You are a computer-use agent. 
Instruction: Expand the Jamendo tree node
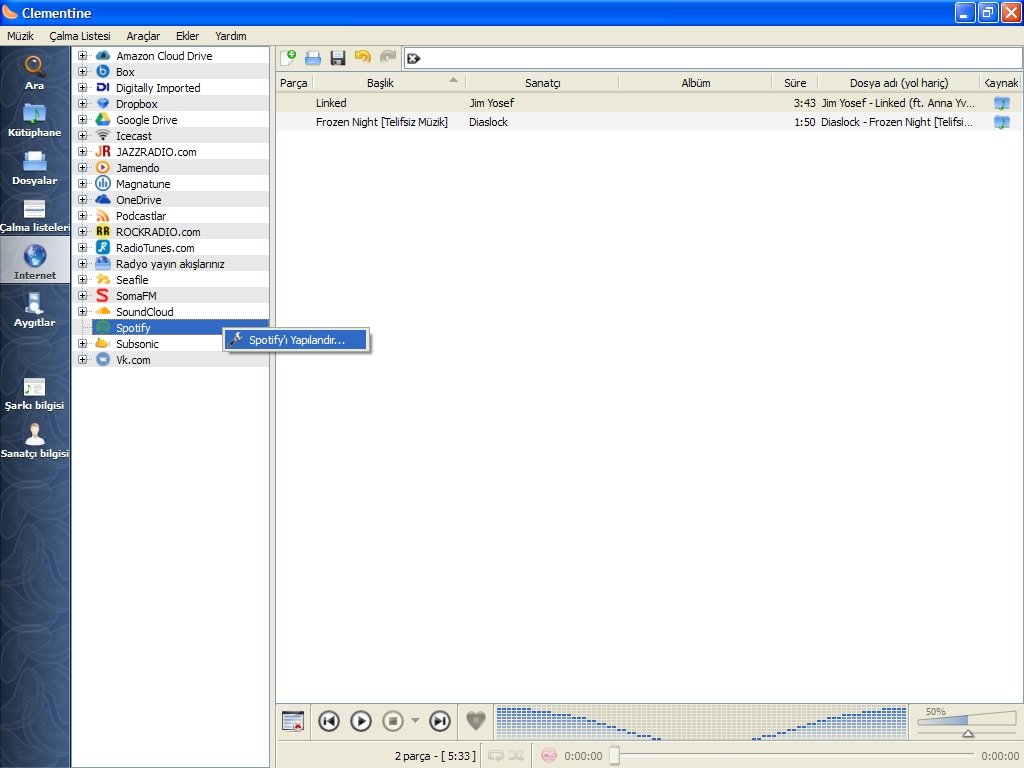[x=82, y=168]
